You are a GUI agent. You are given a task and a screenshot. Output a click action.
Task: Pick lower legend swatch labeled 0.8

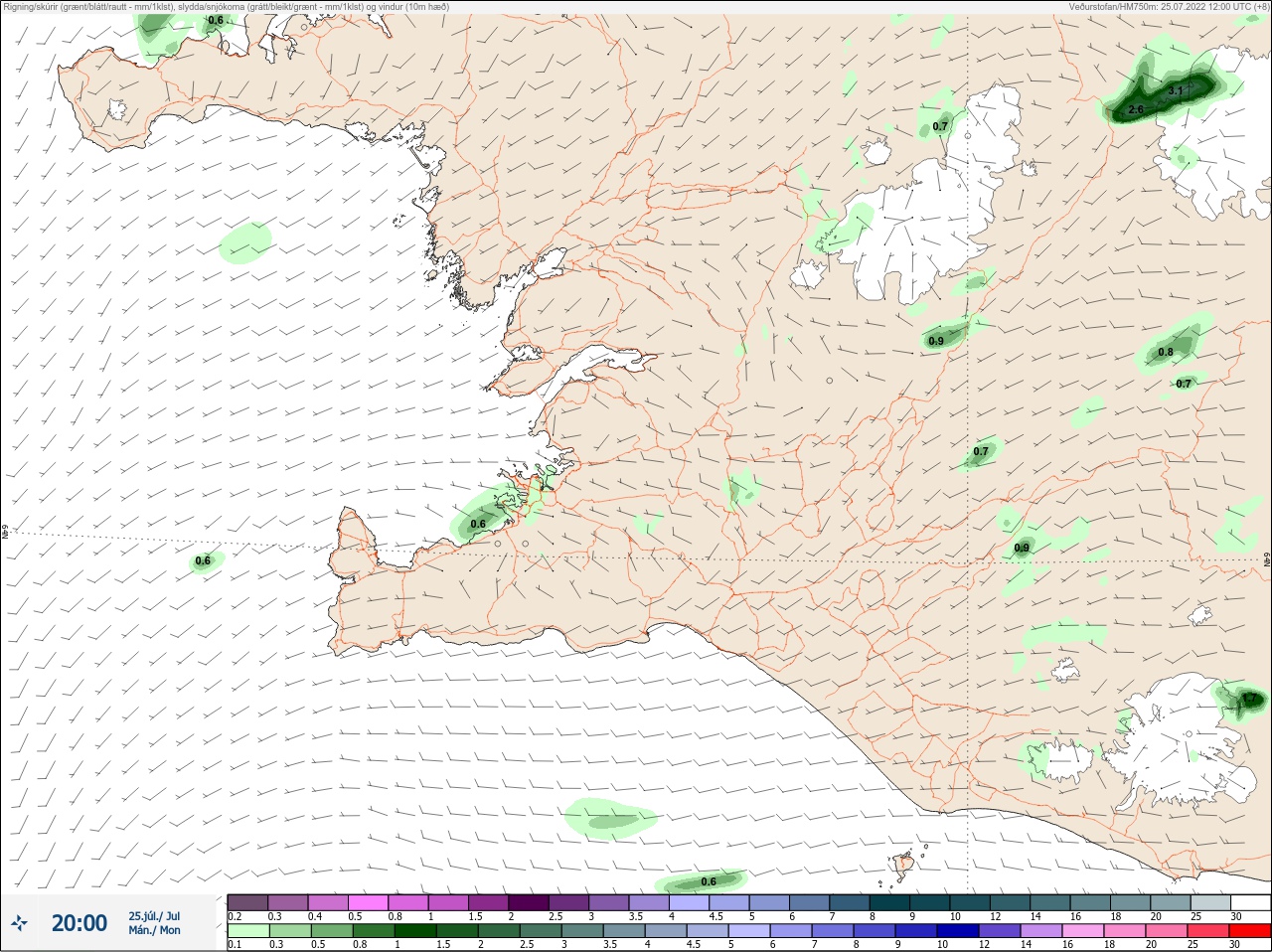(374, 931)
